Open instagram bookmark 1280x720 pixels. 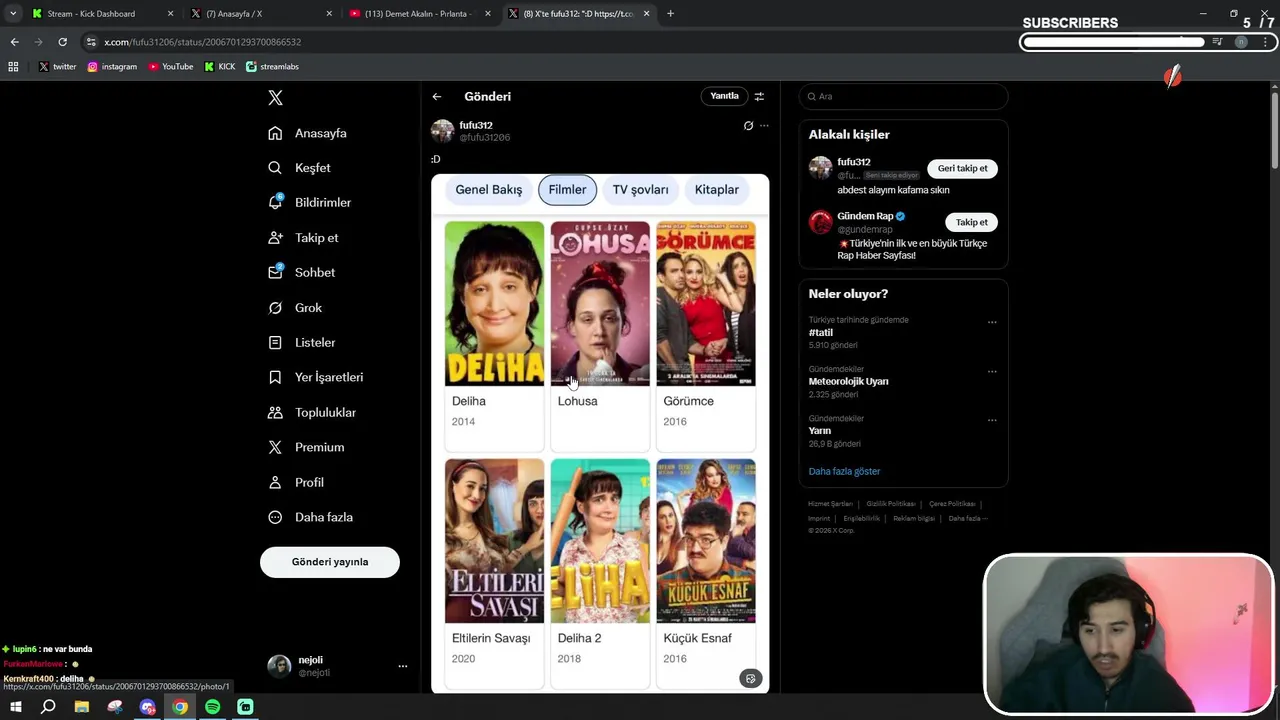[x=112, y=67]
